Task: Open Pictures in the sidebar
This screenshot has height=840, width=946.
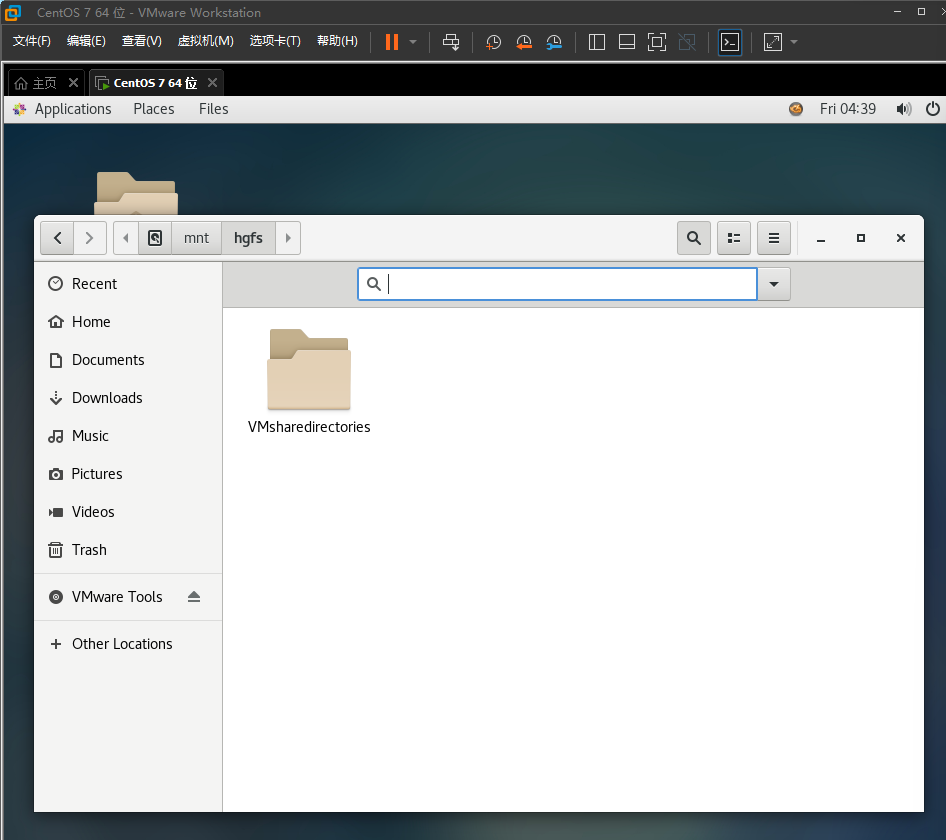Action: [x=128, y=474]
